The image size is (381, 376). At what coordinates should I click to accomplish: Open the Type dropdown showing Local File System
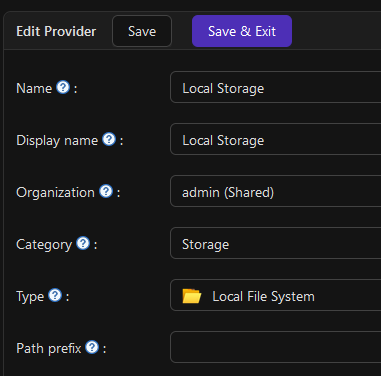[276, 295]
